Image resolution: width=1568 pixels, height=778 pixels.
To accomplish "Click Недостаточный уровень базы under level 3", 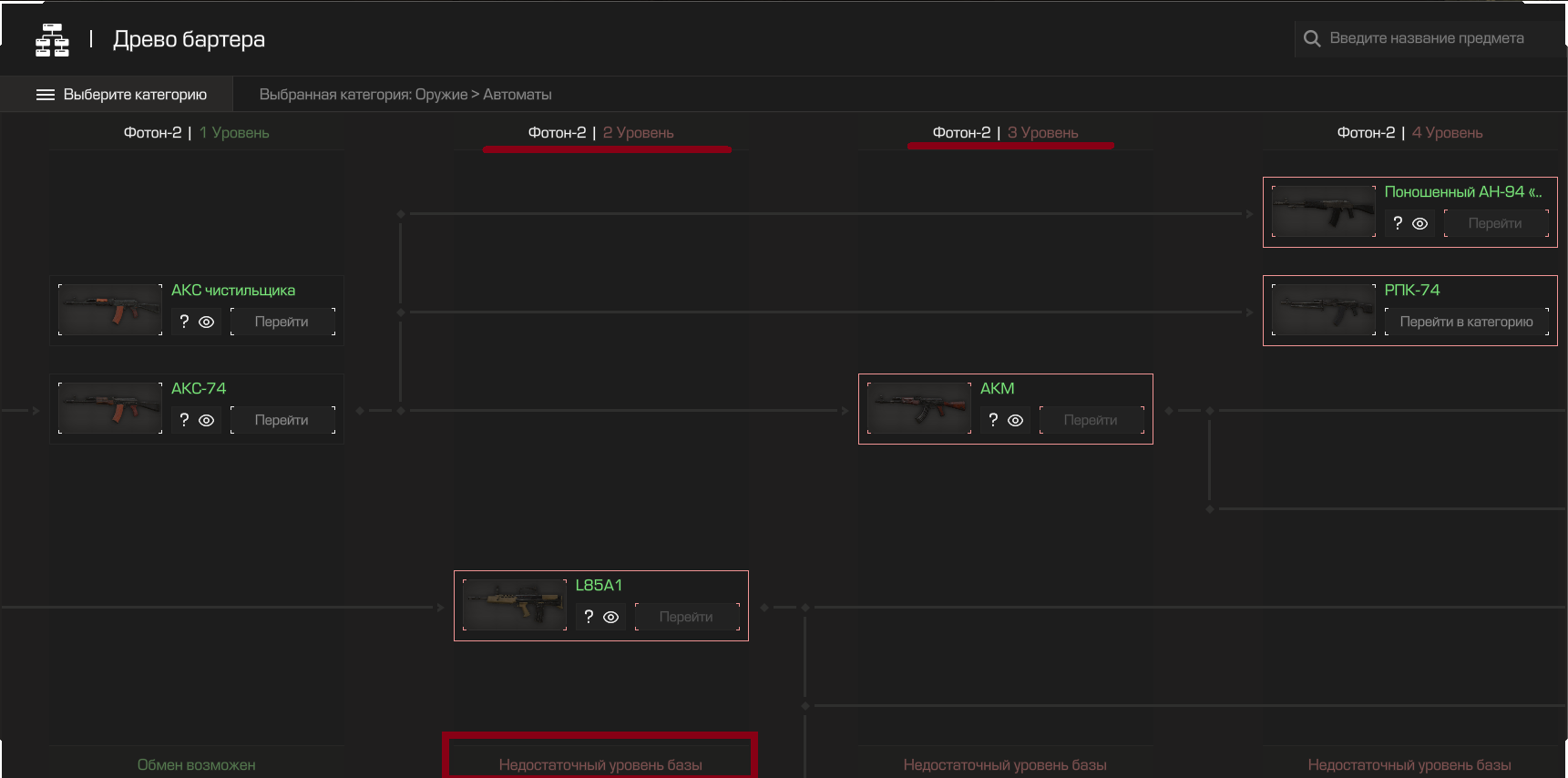I will tap(1005, 765).
